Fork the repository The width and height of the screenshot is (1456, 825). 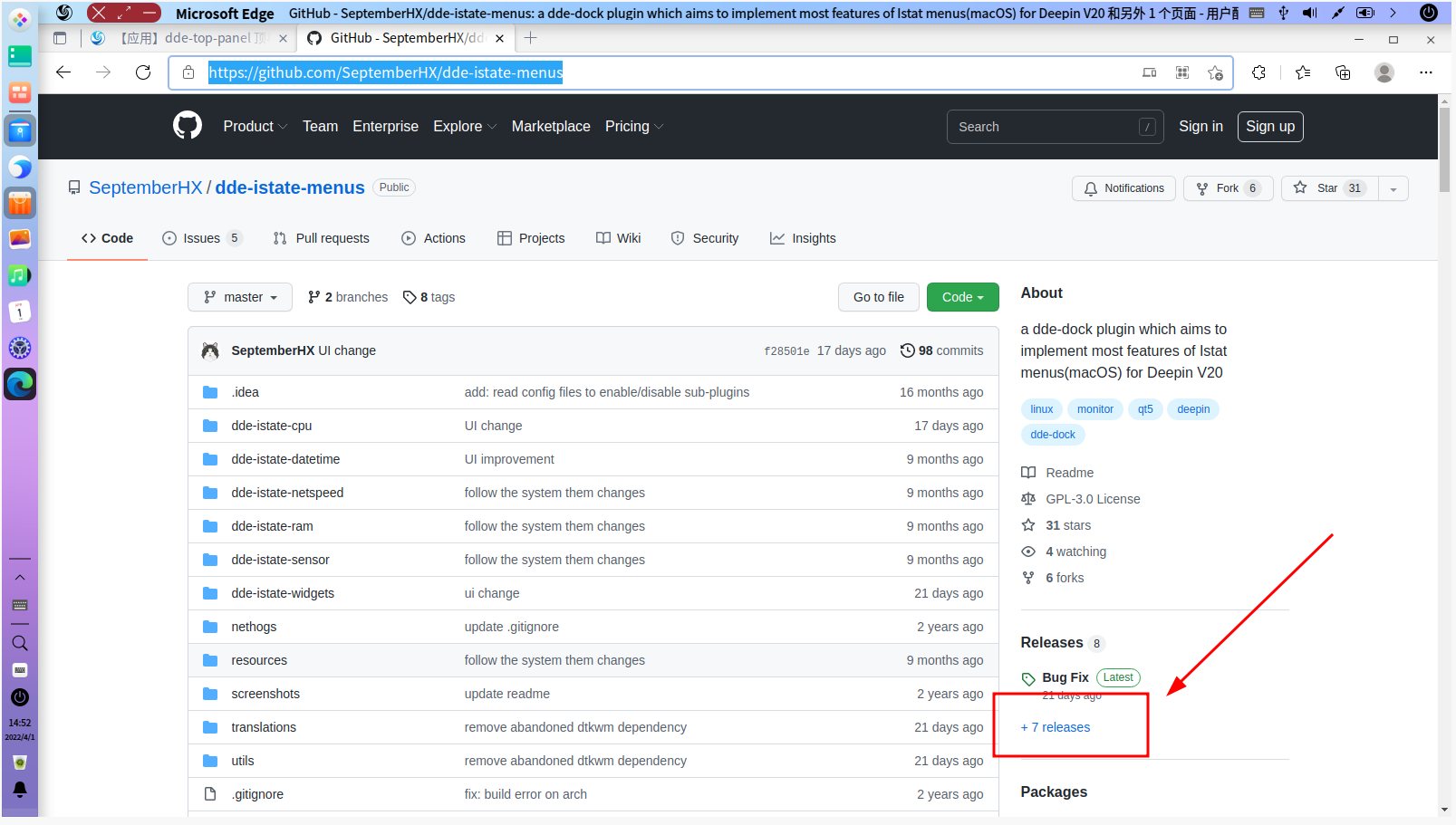1229,188
